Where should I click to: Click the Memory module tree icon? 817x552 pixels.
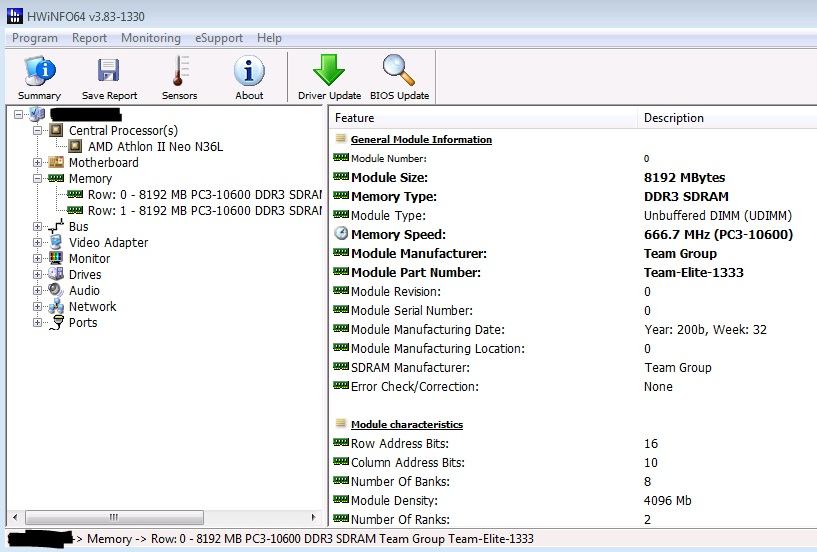(56, 178)
